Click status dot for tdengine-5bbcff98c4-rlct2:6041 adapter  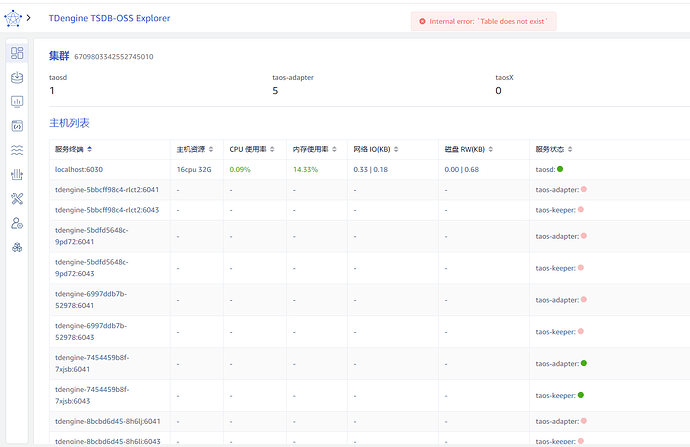coord(584,189)
